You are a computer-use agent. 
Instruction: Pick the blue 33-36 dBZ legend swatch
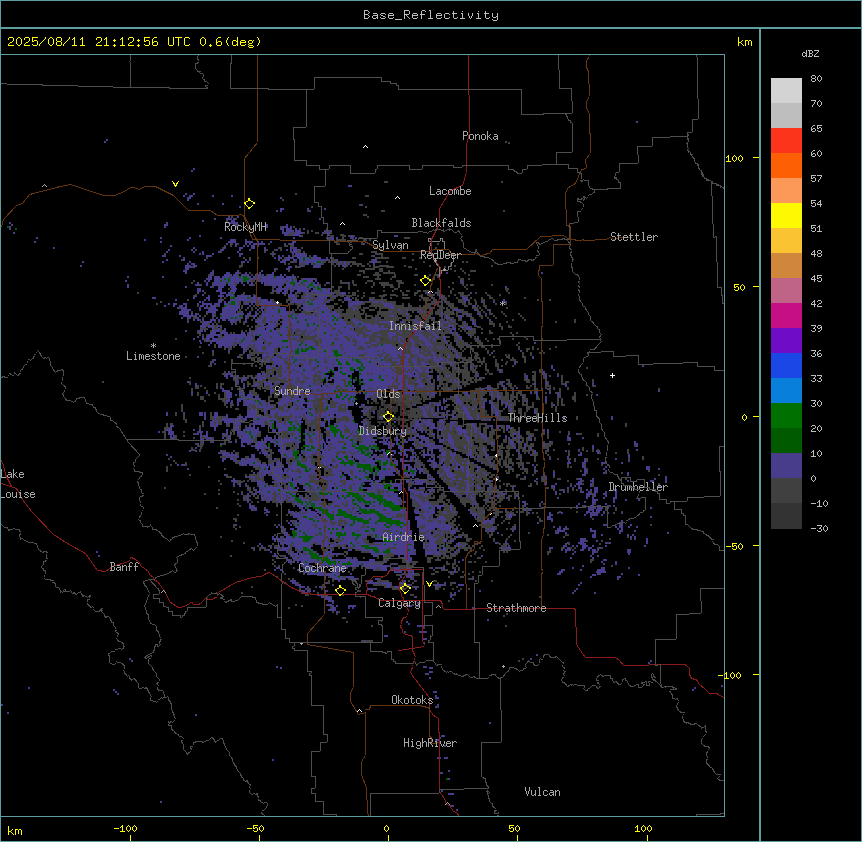pyautogui.click(x=786, y=365)
